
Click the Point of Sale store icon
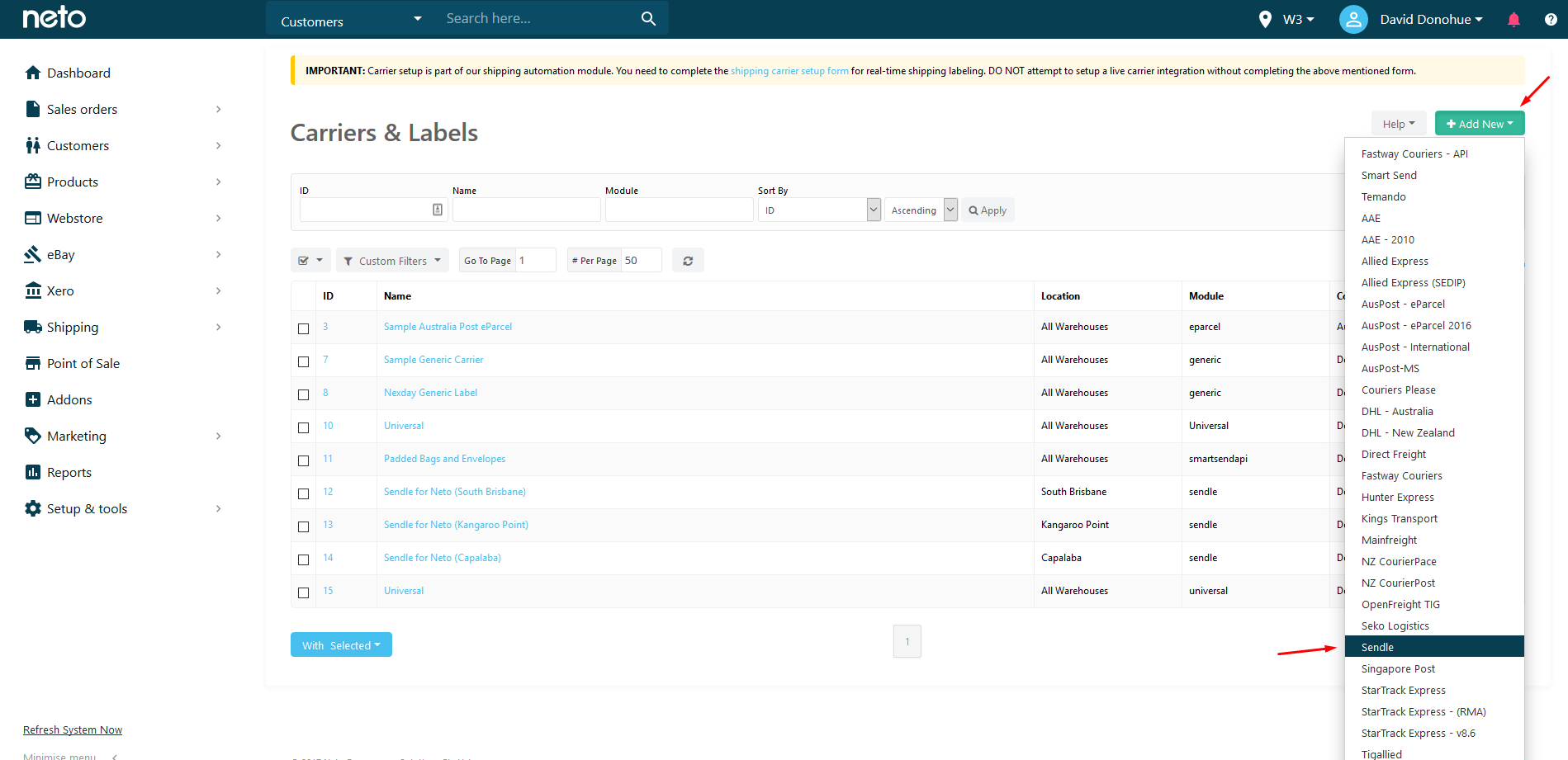tap(33, 363)
